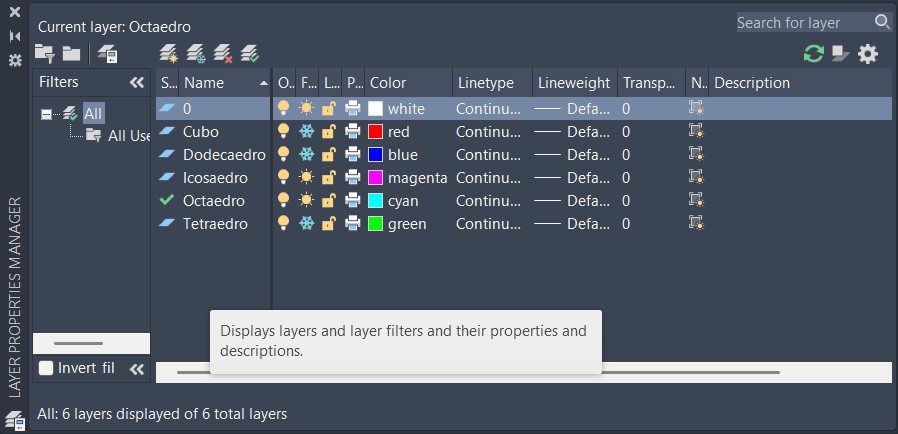Turn off the Cubo layer lightbulb
The width and height of the screenshot is (898, 434).
pos(284,131)
